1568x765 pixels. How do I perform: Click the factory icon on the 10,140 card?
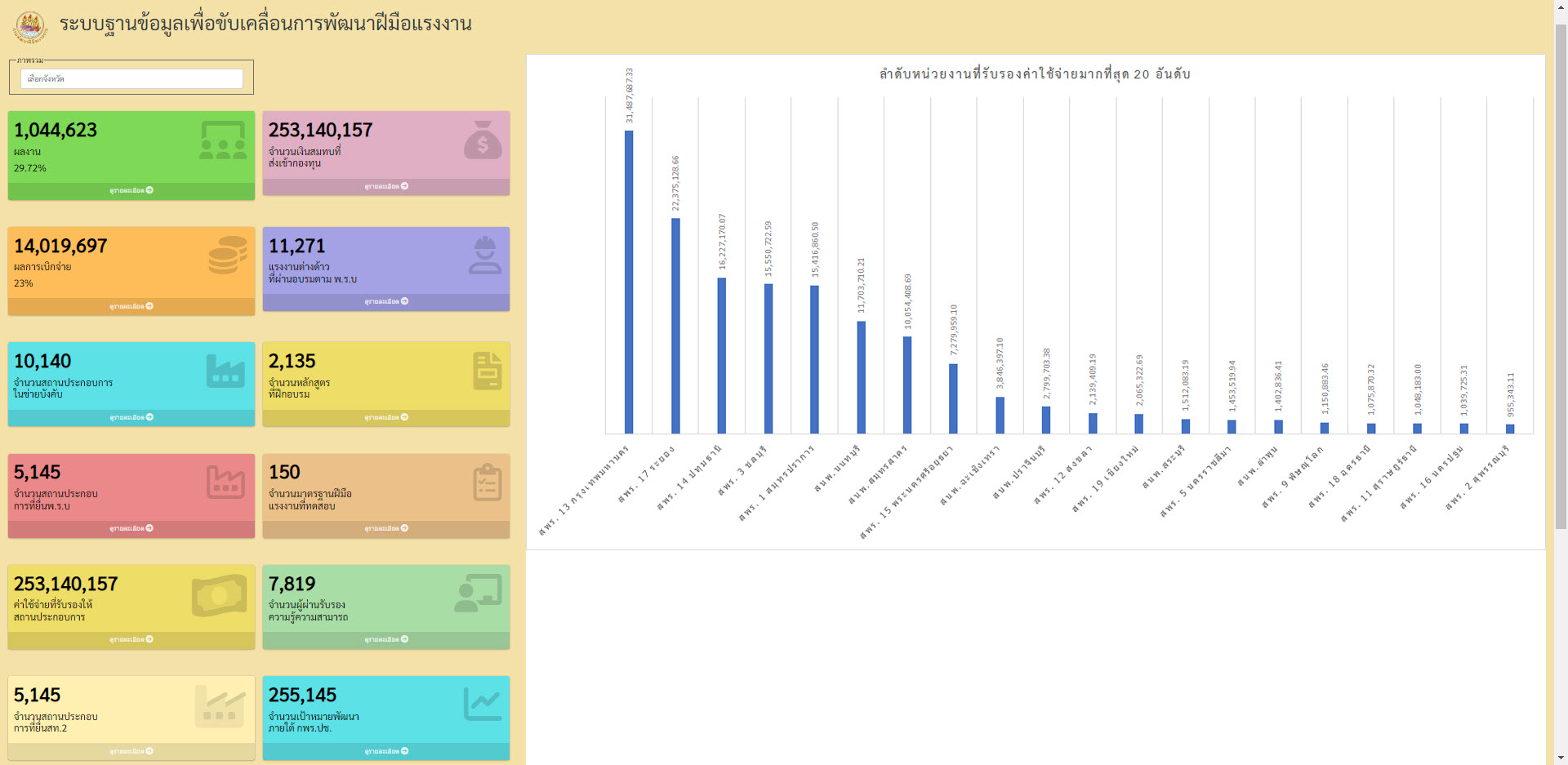tap(225, 371)
